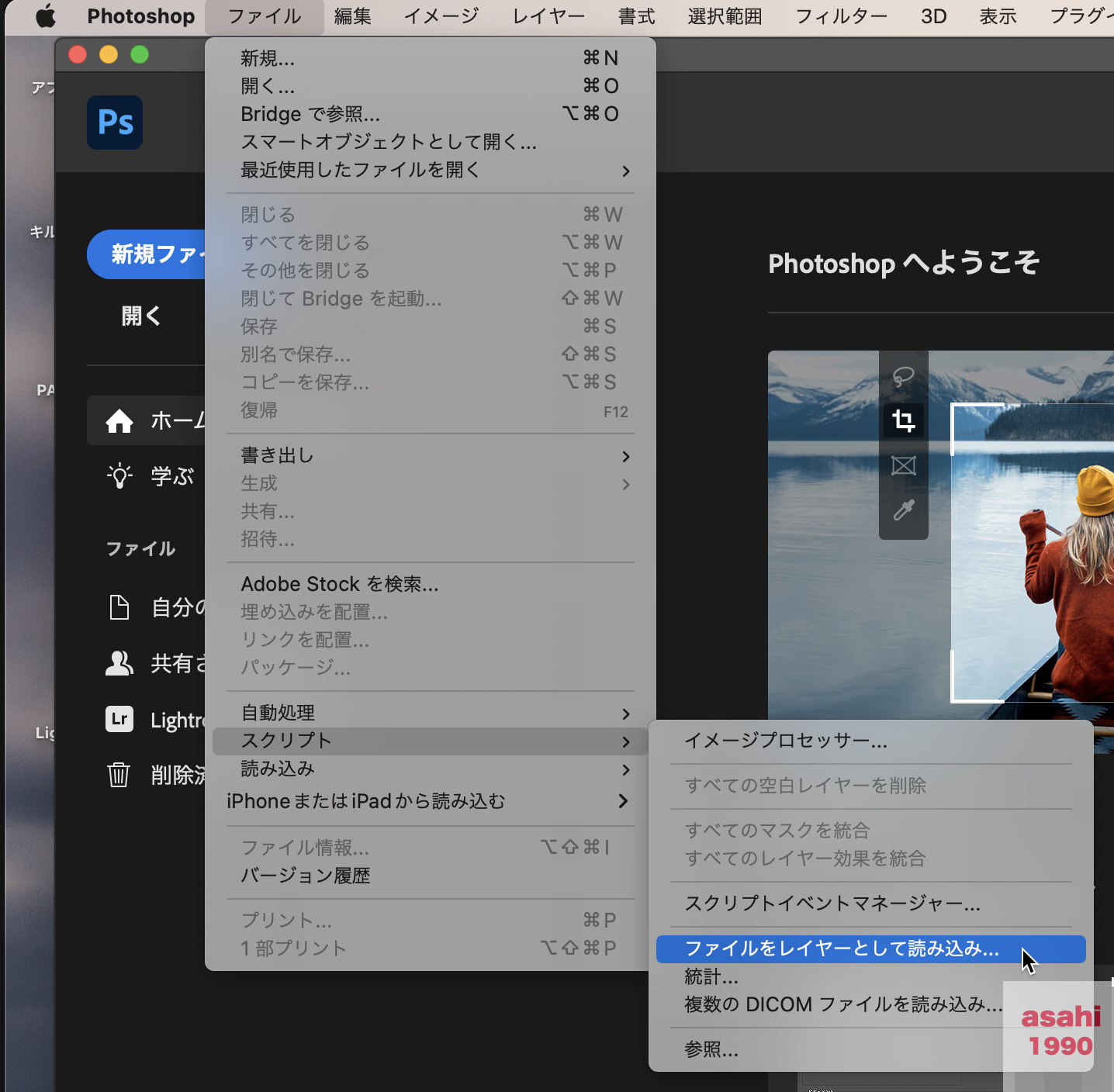Expand 書き出し submenu
The image size is (1114, 1092).
(431, 456)
